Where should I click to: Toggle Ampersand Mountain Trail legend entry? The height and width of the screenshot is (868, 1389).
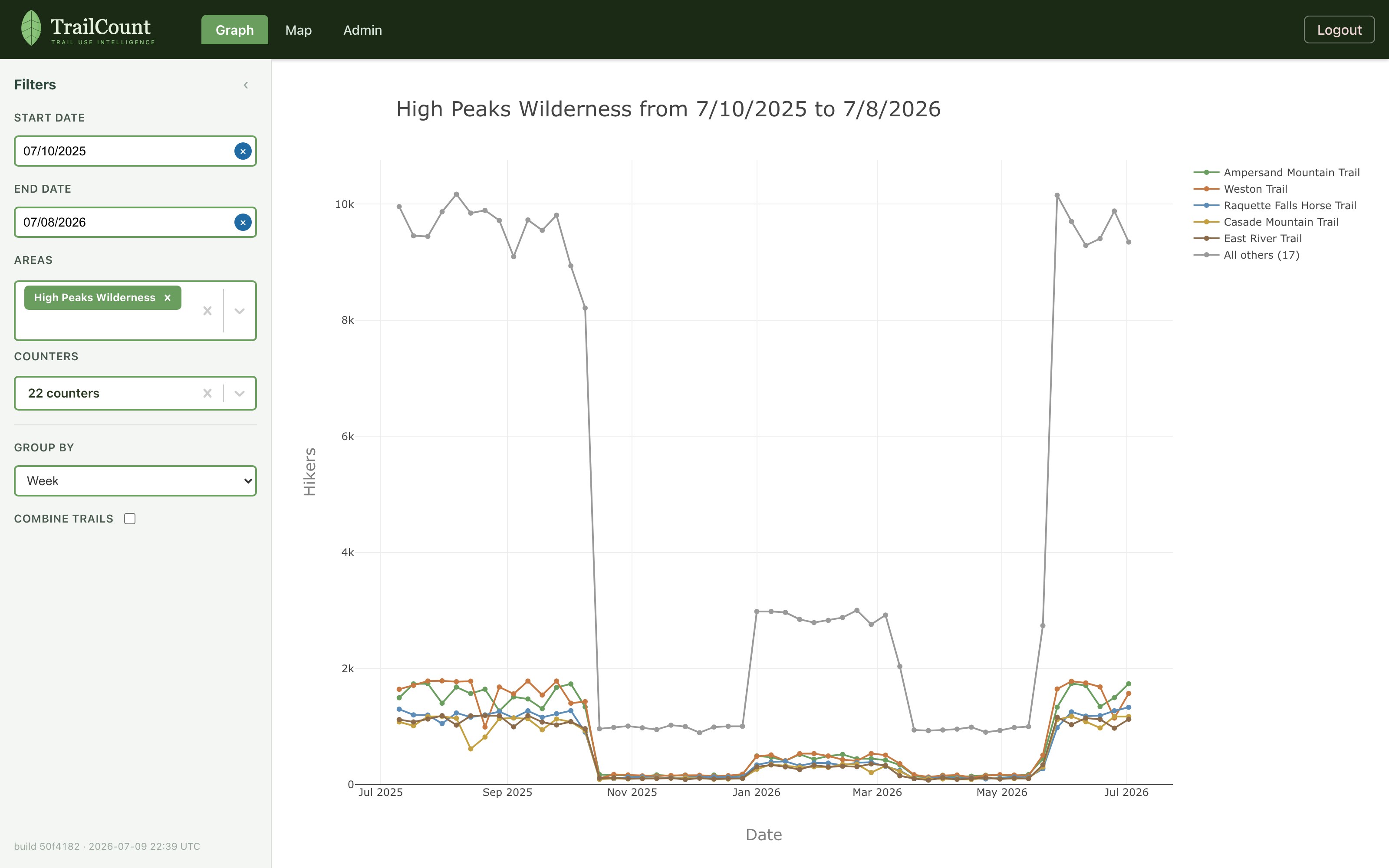(1277, 173)
